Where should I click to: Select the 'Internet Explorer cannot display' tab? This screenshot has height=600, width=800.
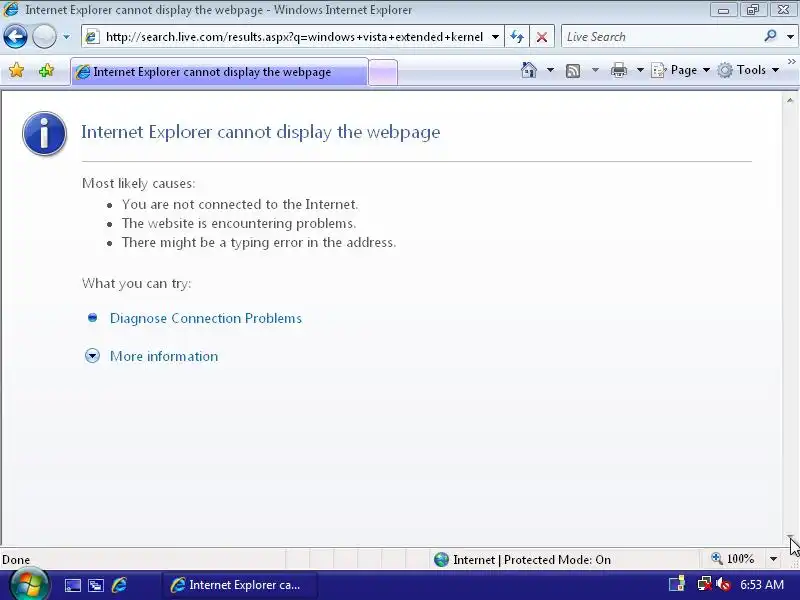pos(219,72)
